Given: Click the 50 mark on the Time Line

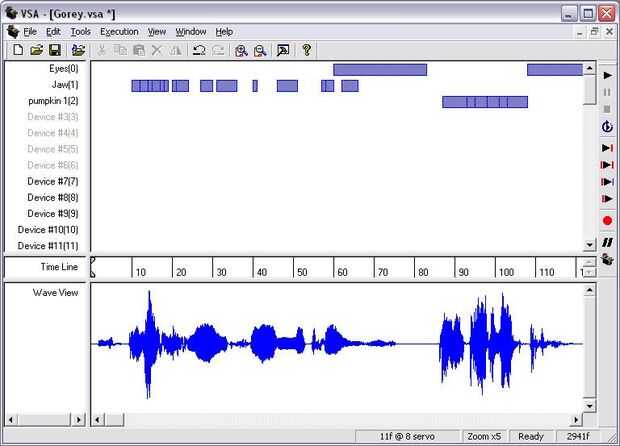Looking at the screenshot, I should (x=302, y=272).
